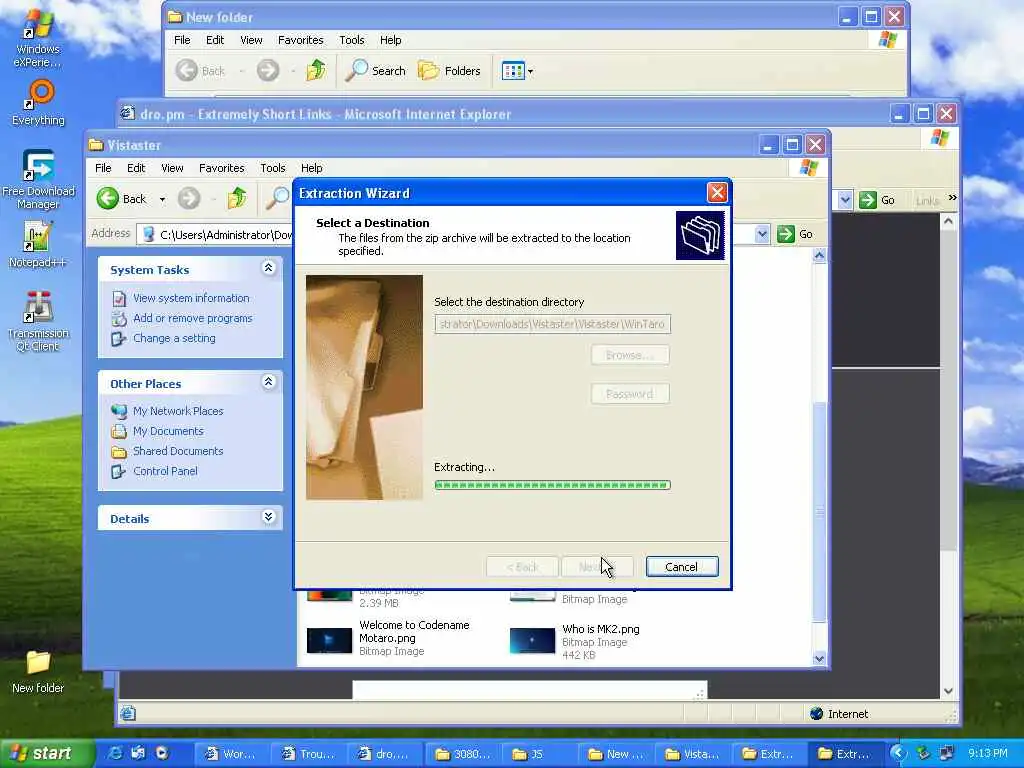Viewport: 1024px width, 768px height.
Task: Click system tray expand arrow
Action: [899, 754]
